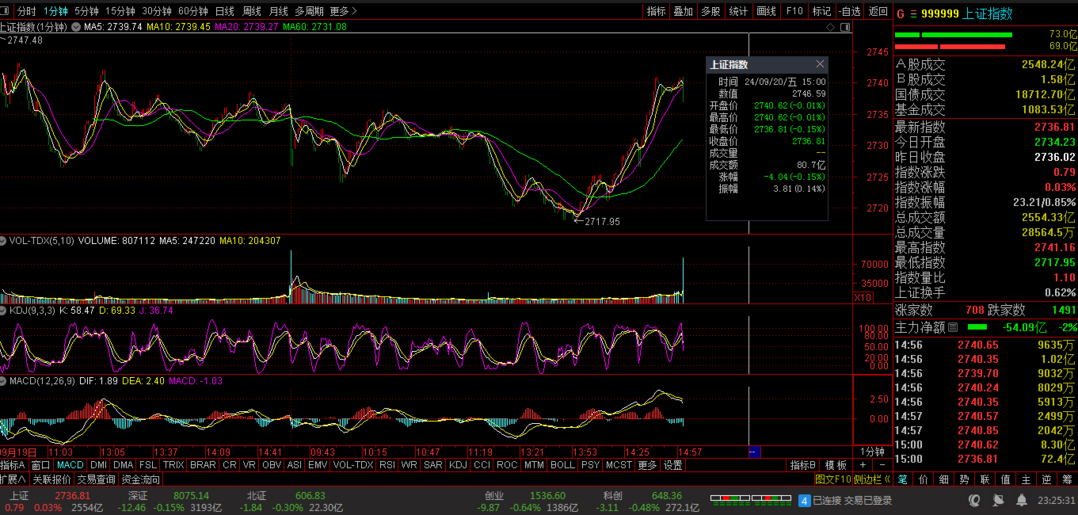
Task: Toggle the left panel layout icon
Action: [6, 11]
